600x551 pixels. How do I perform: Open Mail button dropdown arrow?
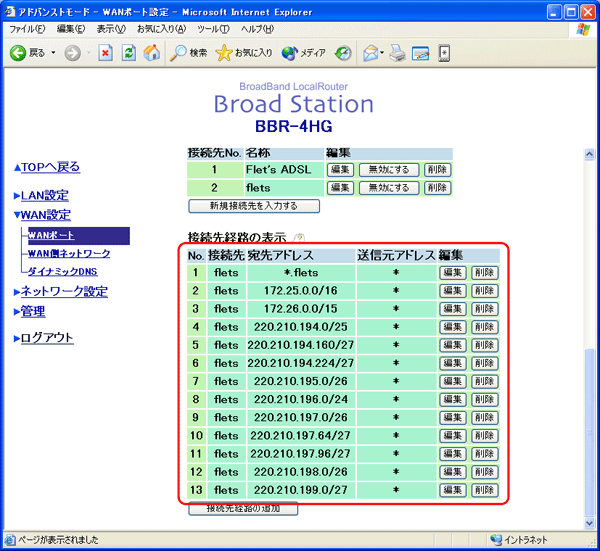(x=382, y=53)
